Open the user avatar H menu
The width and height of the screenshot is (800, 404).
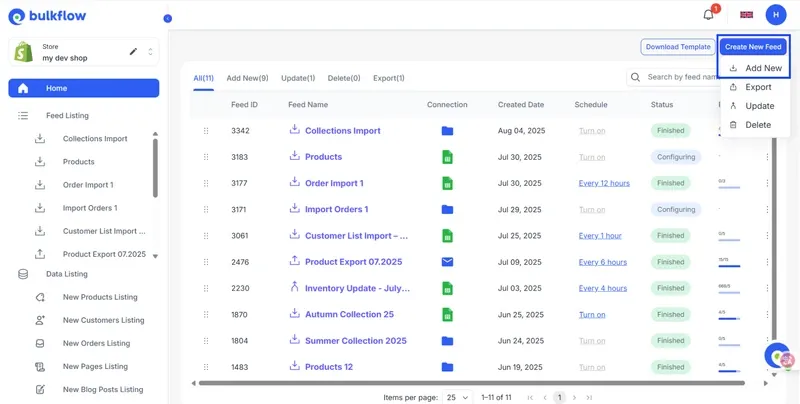[776, 15]
